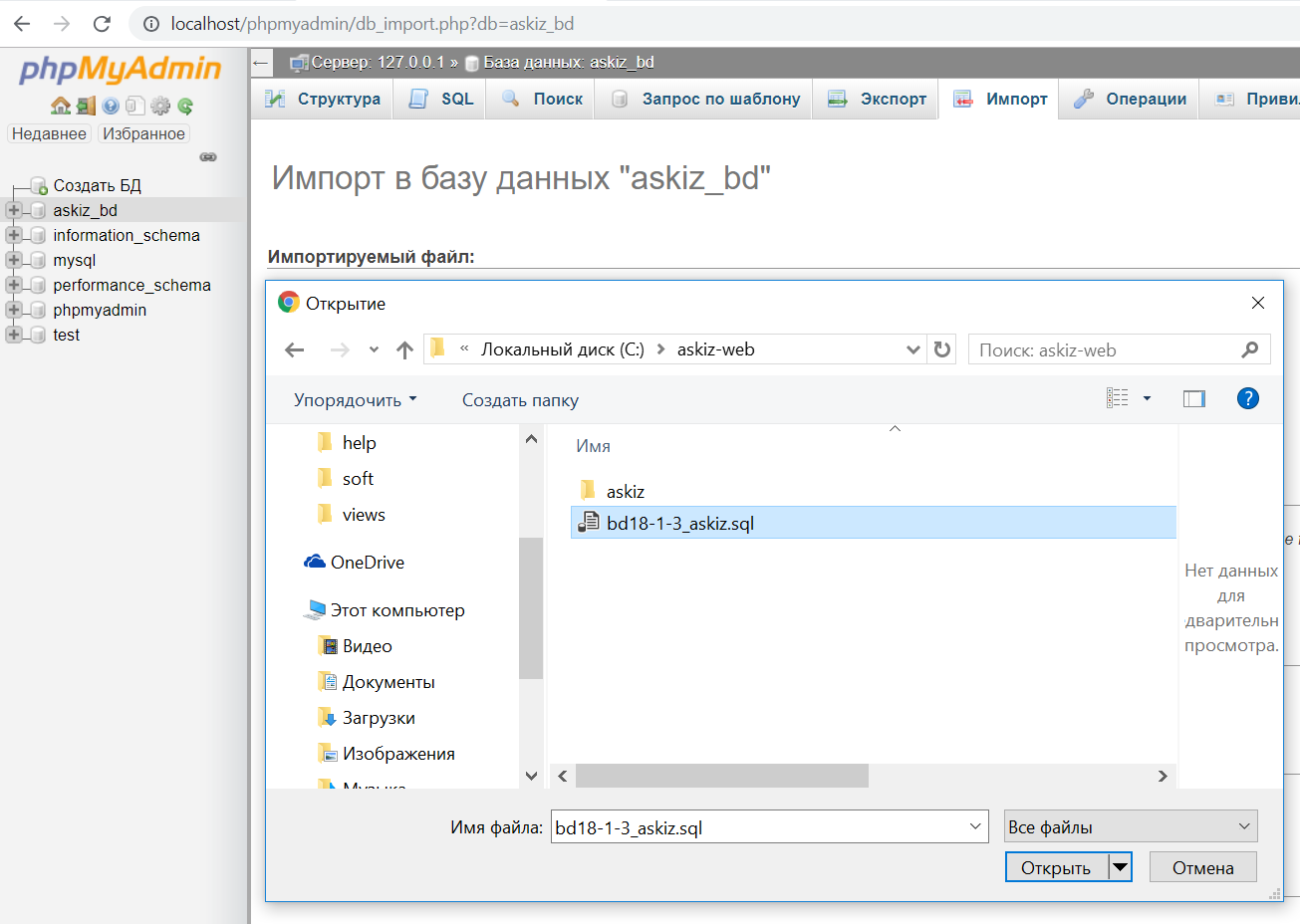Switch to the SQL tab
This screenshot has width=1300, height=924.
pos(442,99)
